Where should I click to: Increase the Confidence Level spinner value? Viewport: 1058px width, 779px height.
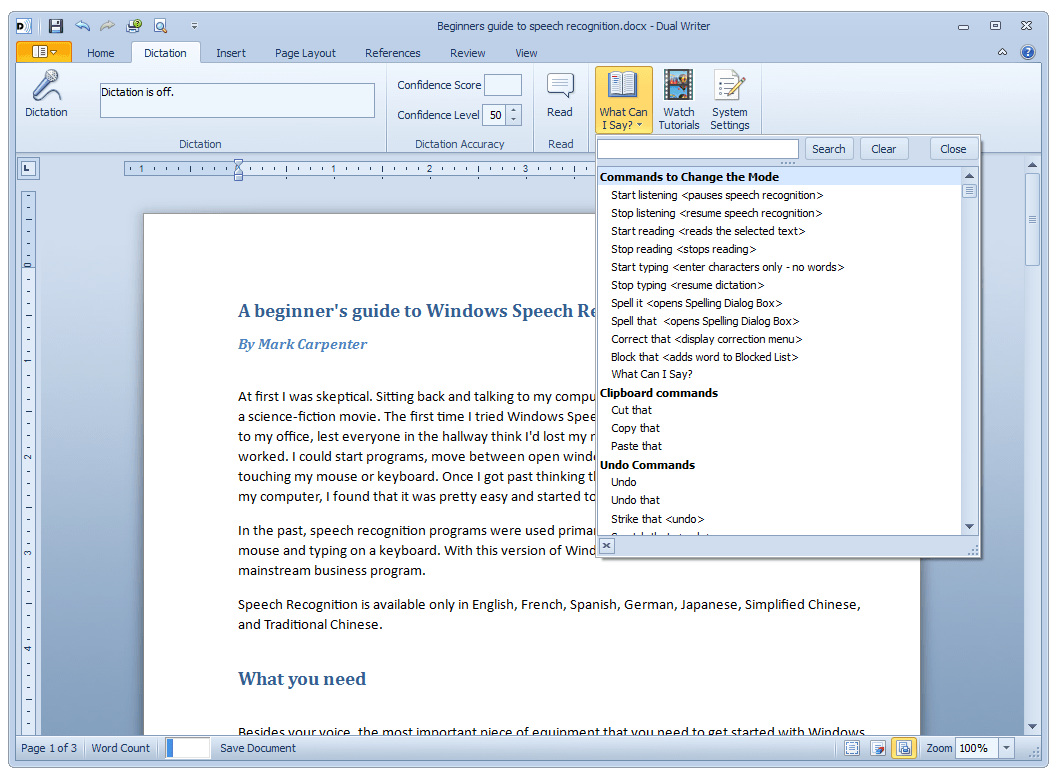[514, 110]
